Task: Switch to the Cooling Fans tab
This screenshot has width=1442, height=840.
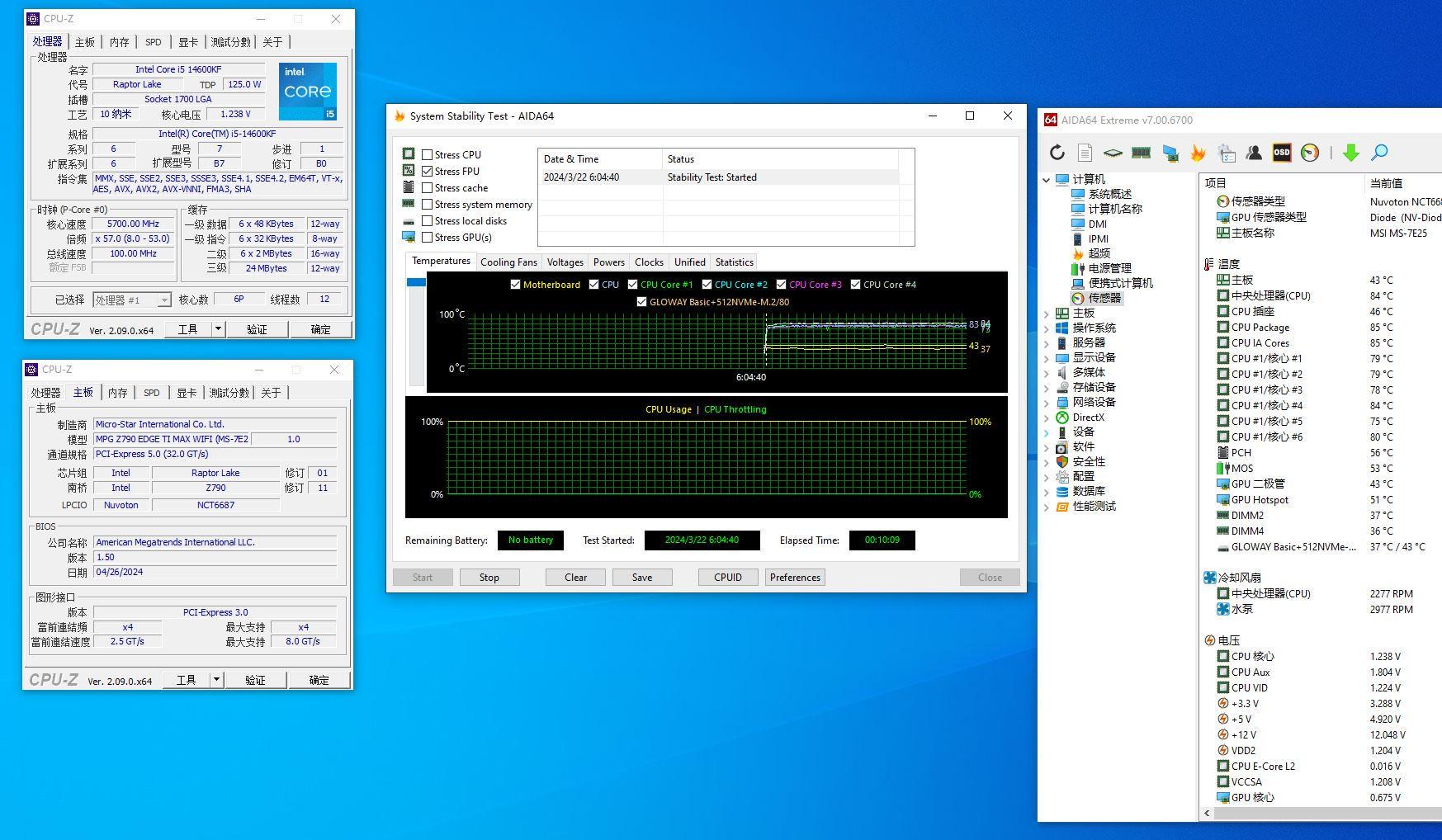Action: coord(508,262)
